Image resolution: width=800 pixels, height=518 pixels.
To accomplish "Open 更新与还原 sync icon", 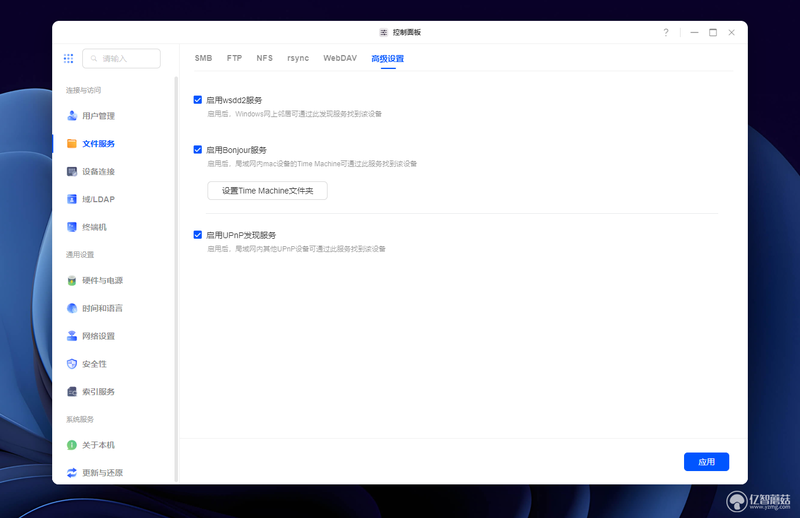I will tap(72, 473).
